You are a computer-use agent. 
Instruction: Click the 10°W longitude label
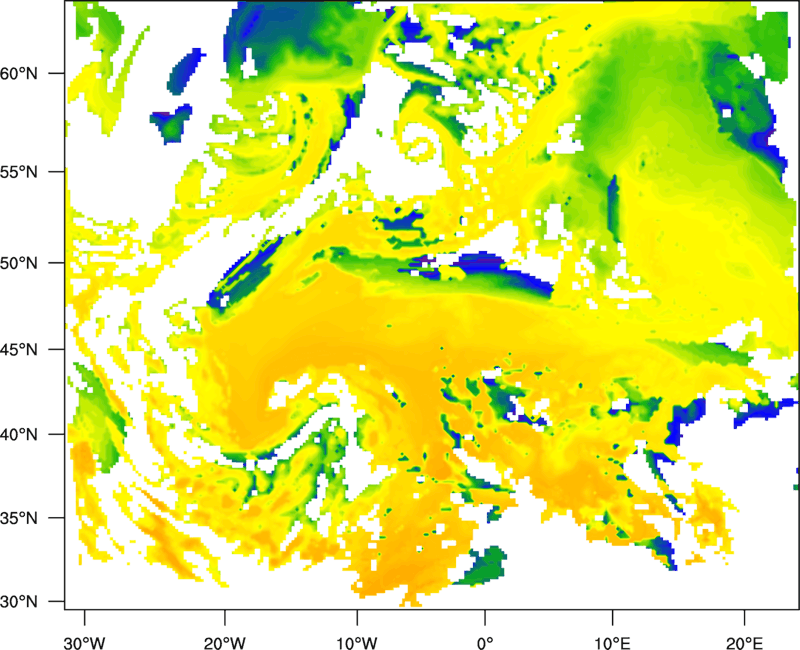357,643
